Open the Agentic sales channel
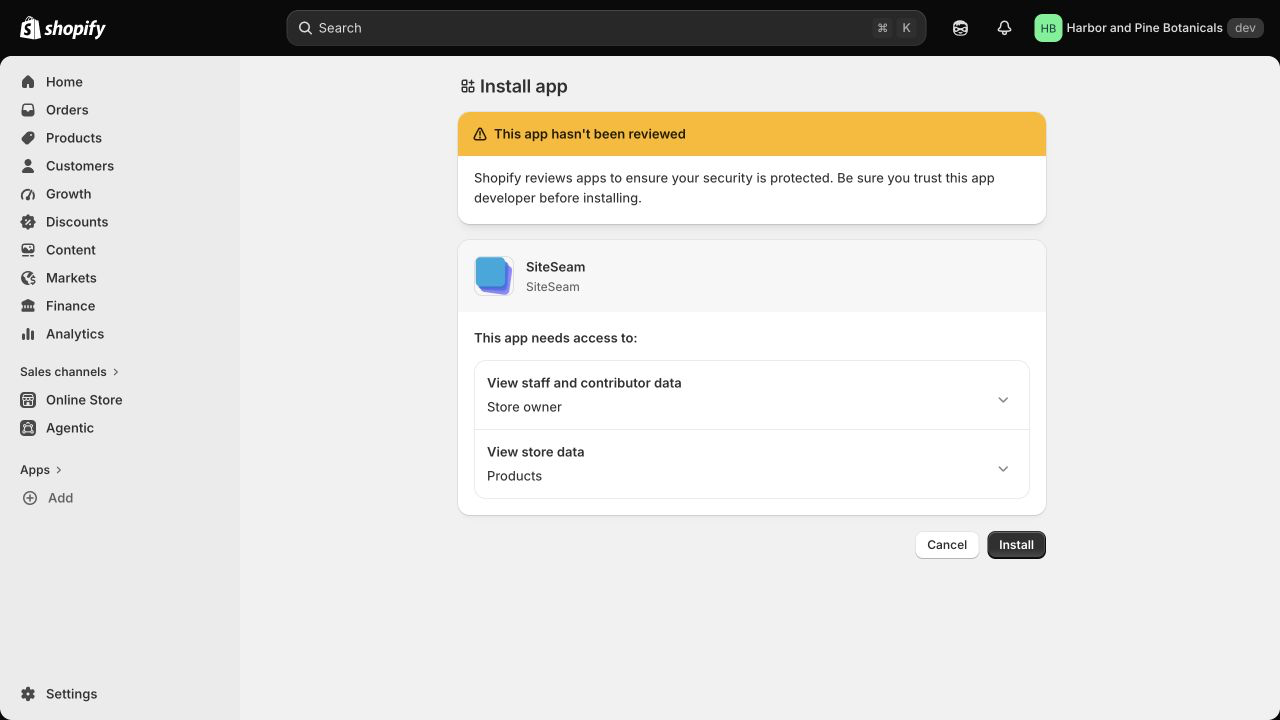This screenshot has width=1280, height=720. point(120,428)
